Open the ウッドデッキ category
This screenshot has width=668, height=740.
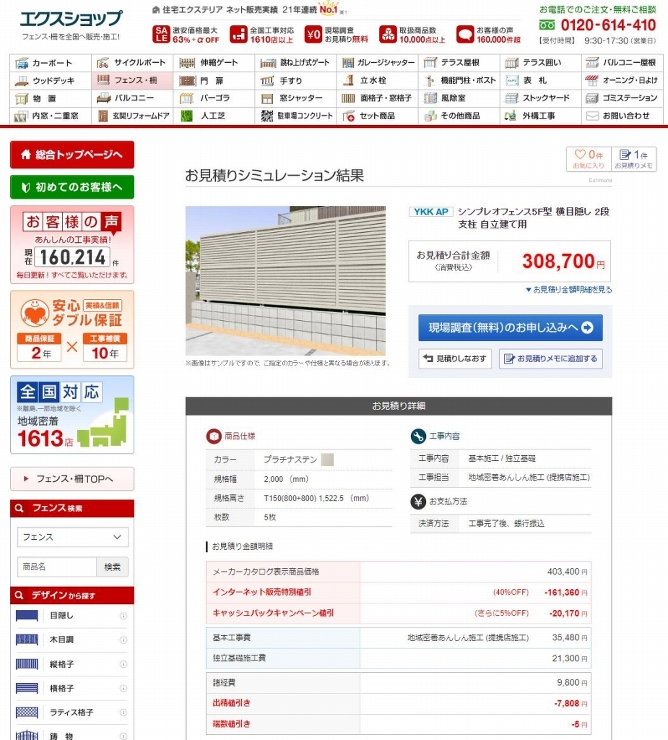[x=50, y=80]
